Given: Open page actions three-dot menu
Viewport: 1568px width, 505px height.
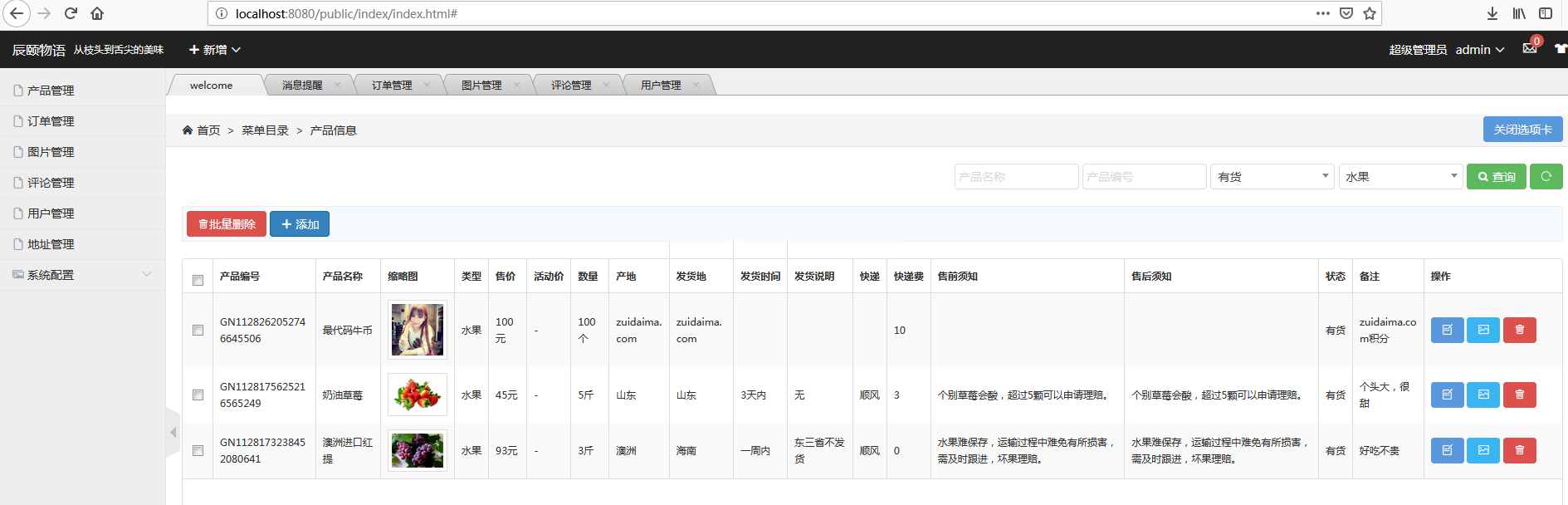Looking at the screenshot, I should tap(1323, 13).
